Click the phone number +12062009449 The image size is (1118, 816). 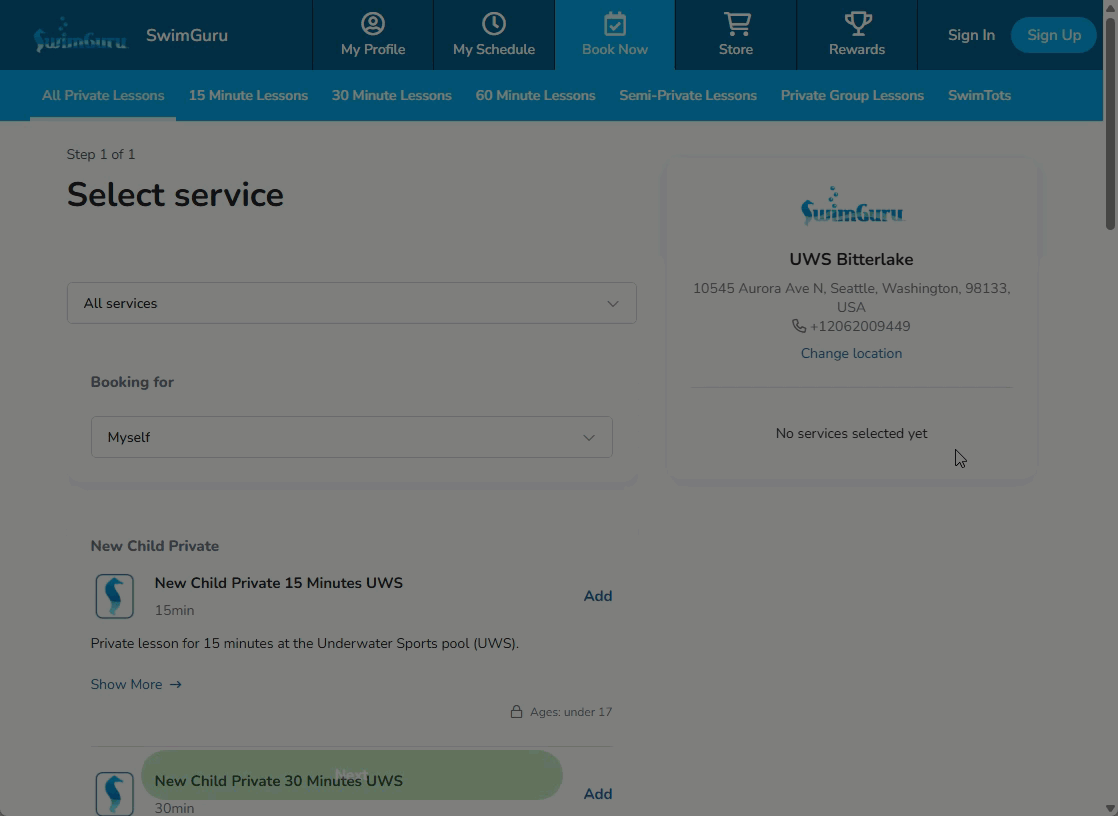click(x=860, y=326)
